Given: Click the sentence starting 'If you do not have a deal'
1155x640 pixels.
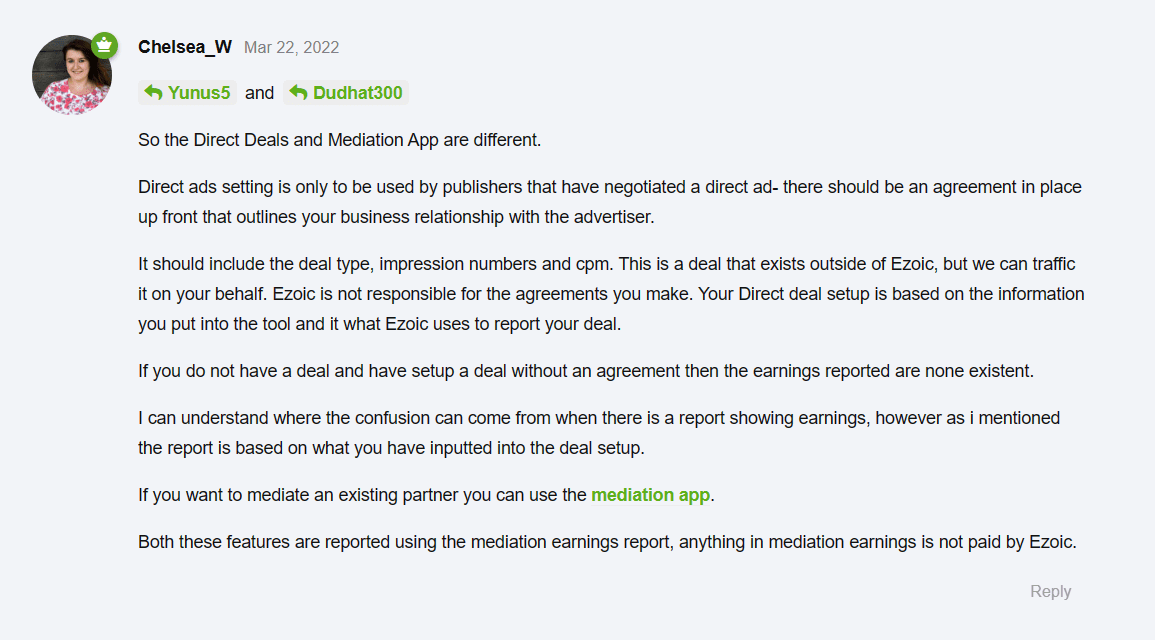Looking at the screenshot, I should (x=586, y=371).
